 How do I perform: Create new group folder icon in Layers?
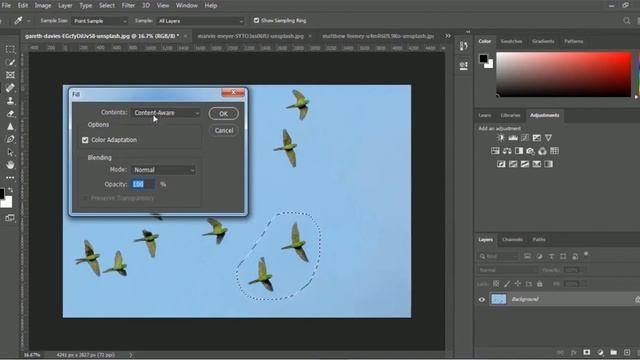pos(613,352)
